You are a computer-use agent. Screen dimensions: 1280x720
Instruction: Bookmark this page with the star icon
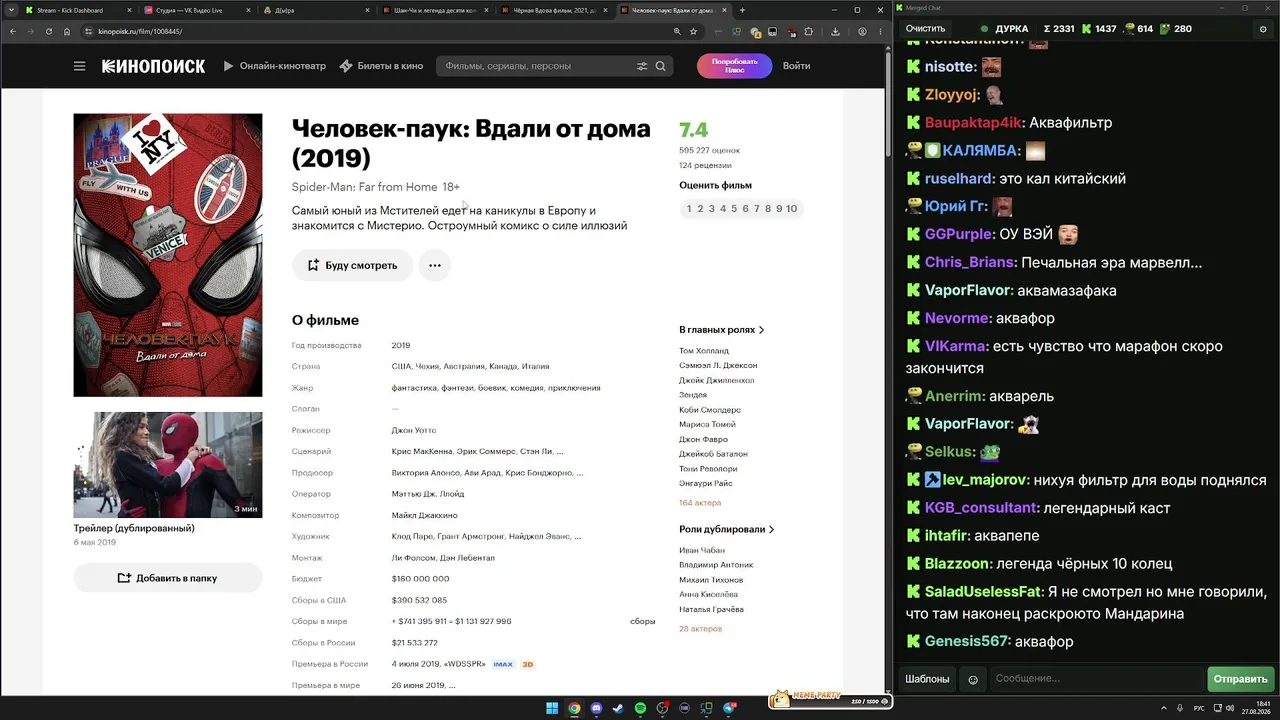pyautogui.click(x=693, y=31)
